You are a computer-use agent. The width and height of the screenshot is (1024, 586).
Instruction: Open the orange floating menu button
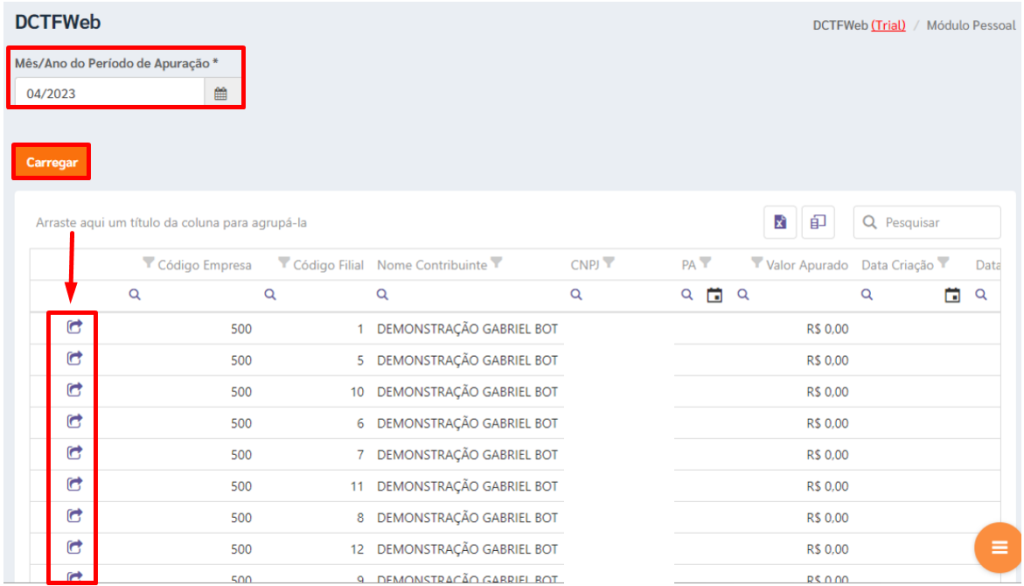click(x=999, y=547)
